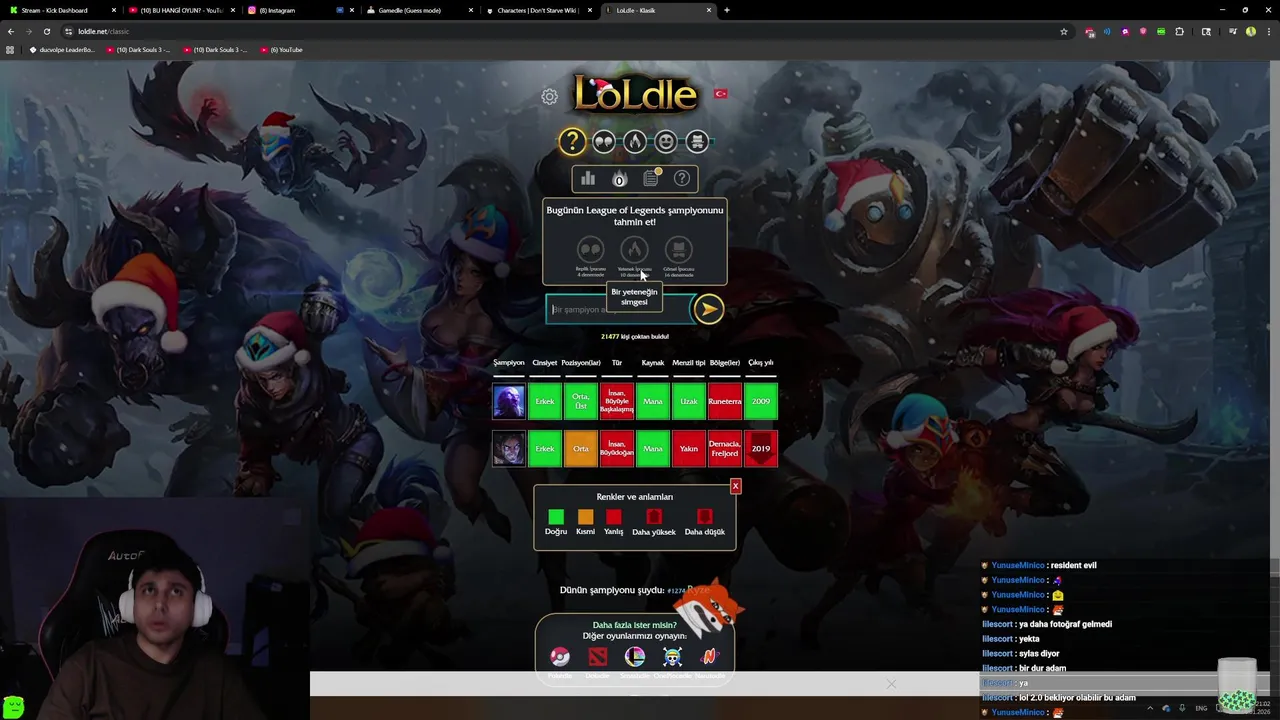Open the statistics bar chart icon
1280x720 pixels.
pos(588,178)
